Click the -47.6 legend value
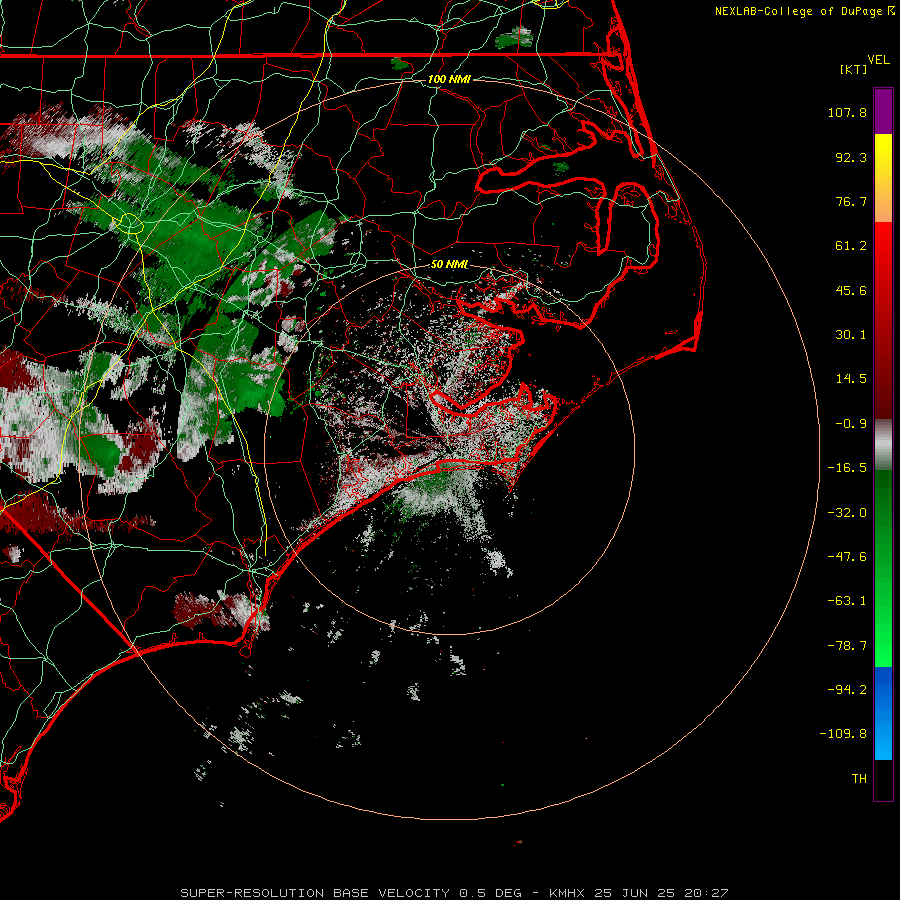 tap(847, 557)
